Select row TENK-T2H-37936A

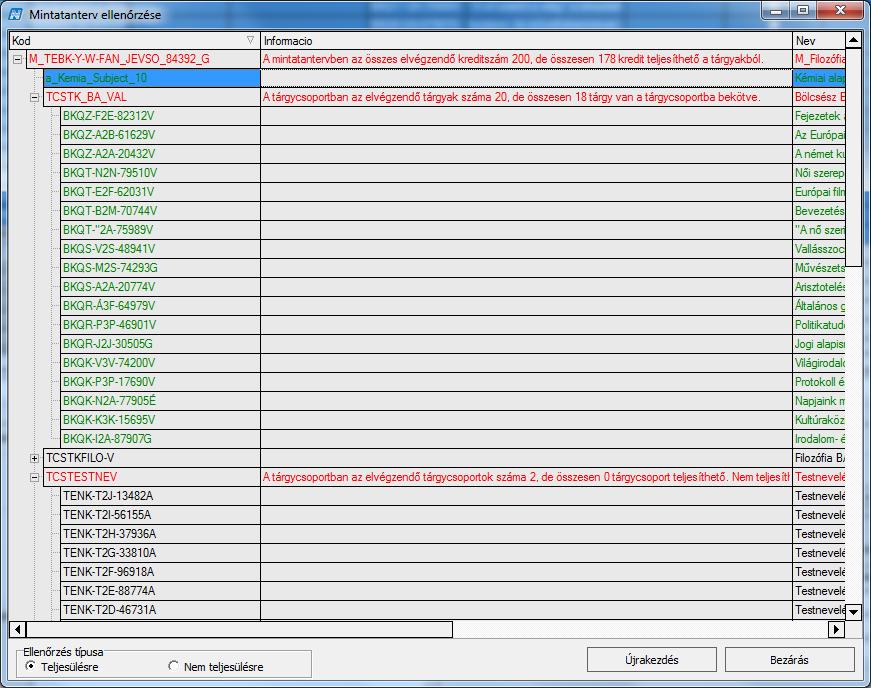coord(160,534)
